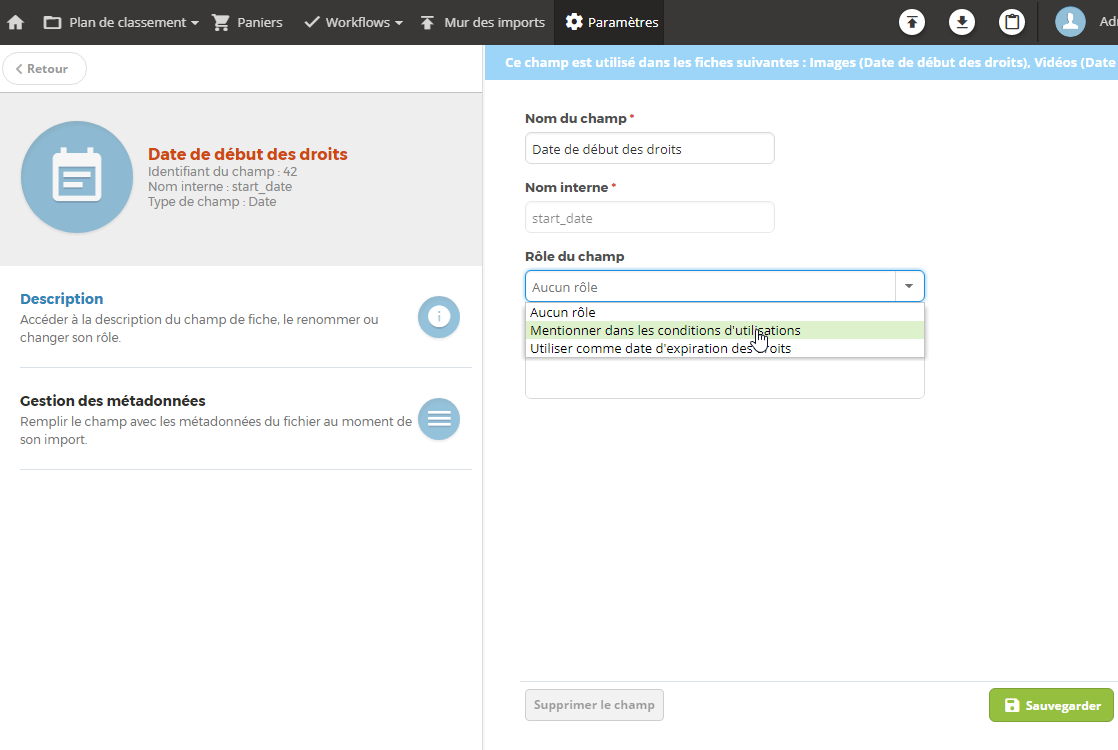1118x750 pixels.
Task: Click the download circle icon in top bar
Action: coord(961,22)
